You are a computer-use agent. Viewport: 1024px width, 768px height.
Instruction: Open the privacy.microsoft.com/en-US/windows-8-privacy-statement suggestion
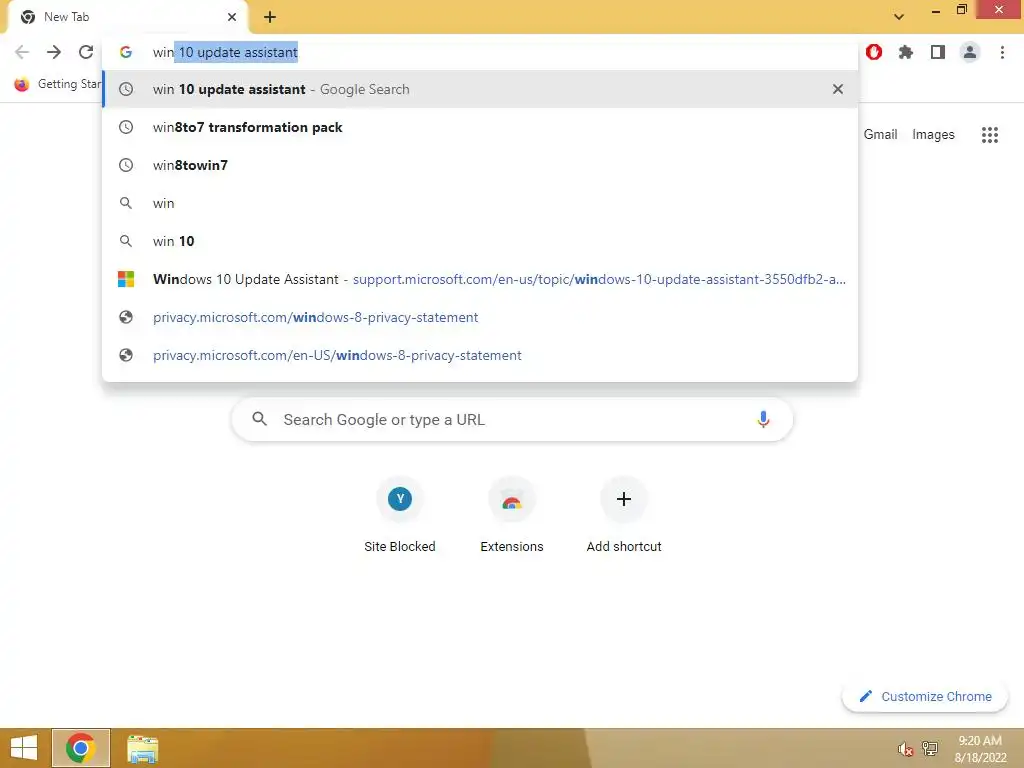[480, 355]
